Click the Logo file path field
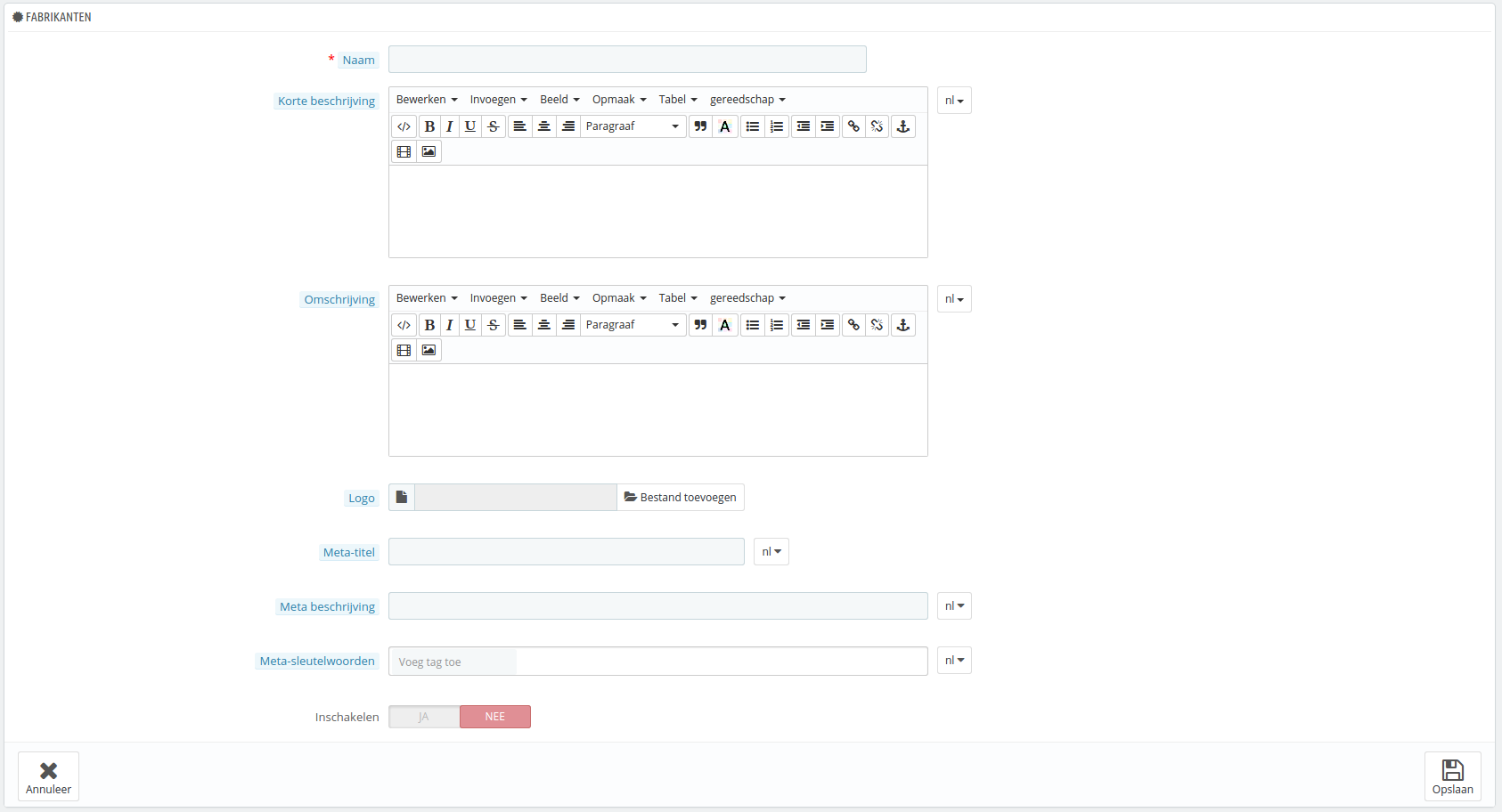 [x=516, y=498]
